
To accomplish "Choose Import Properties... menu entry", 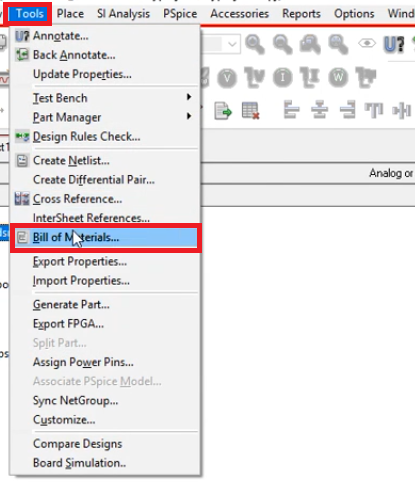I will click(x=104, y=281).
